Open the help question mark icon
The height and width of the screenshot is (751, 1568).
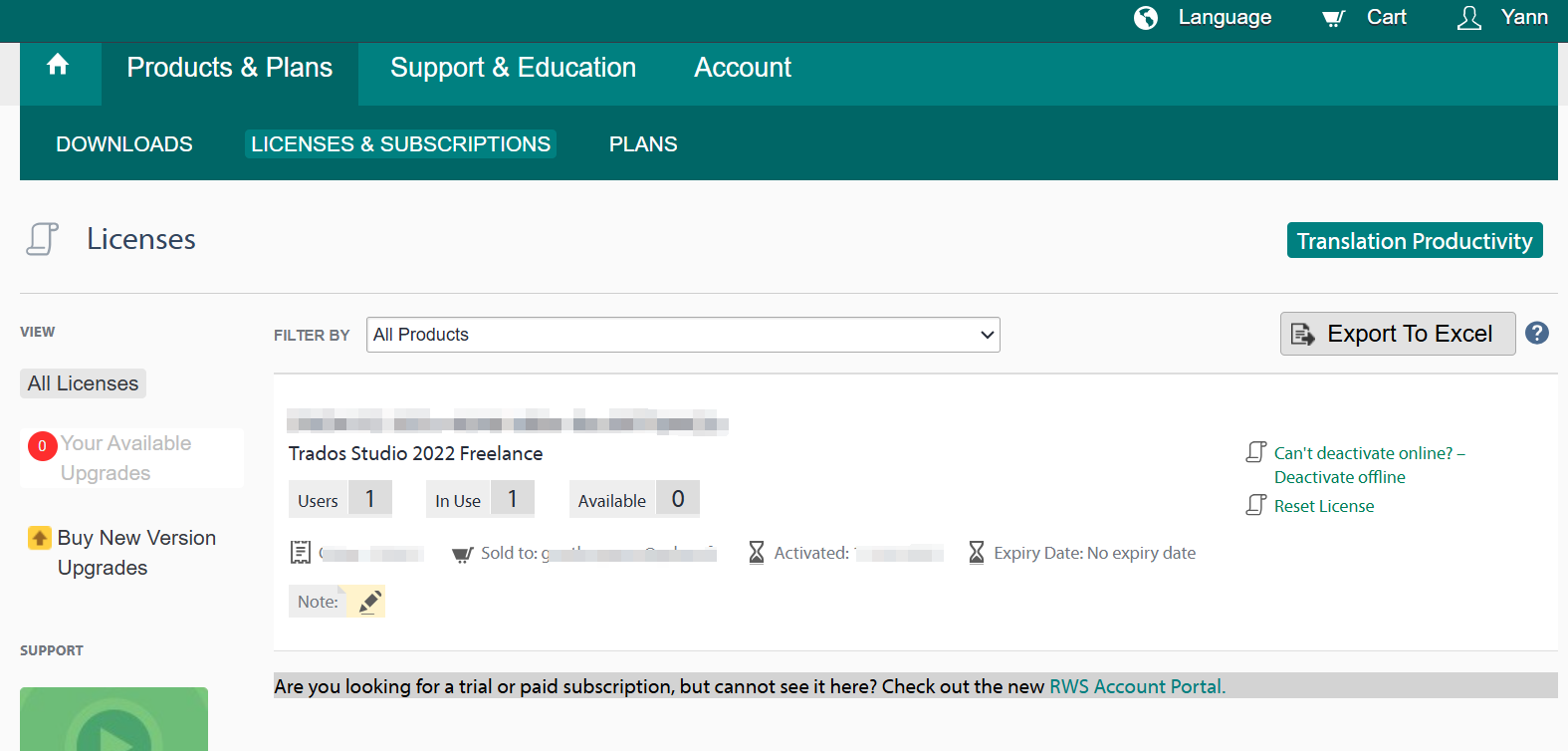(x=1537, y=333)
